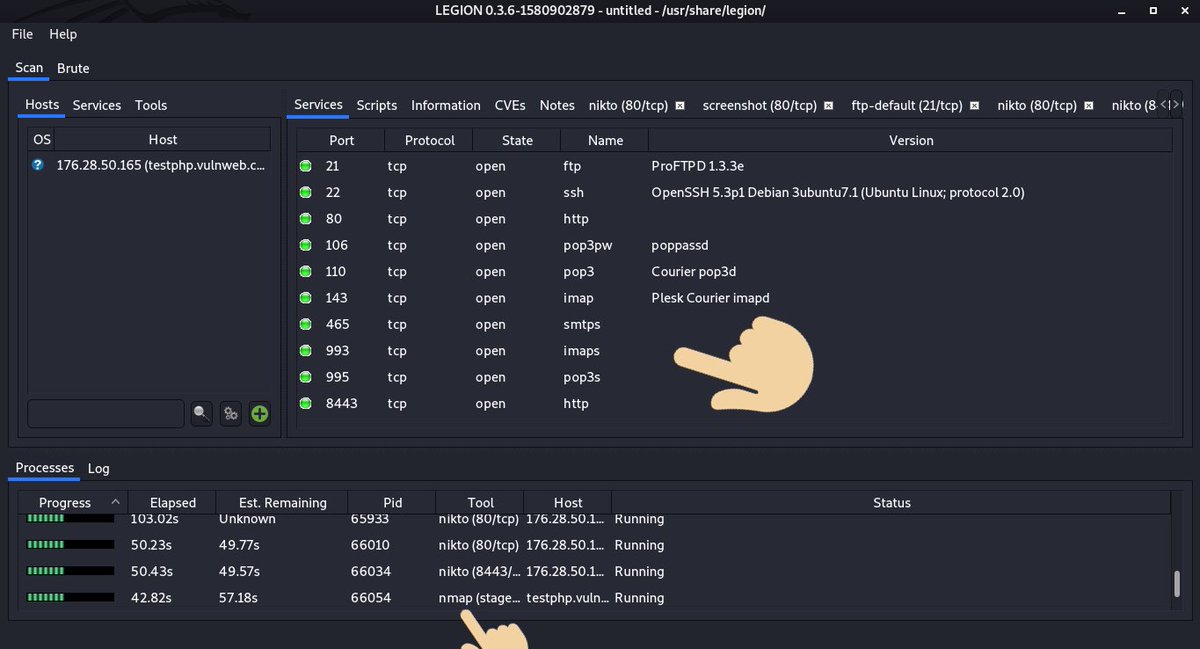Viewport: 1200px width, 649px height.
Task: Click green status icon for port 80
Action: (x=306, y=219)
